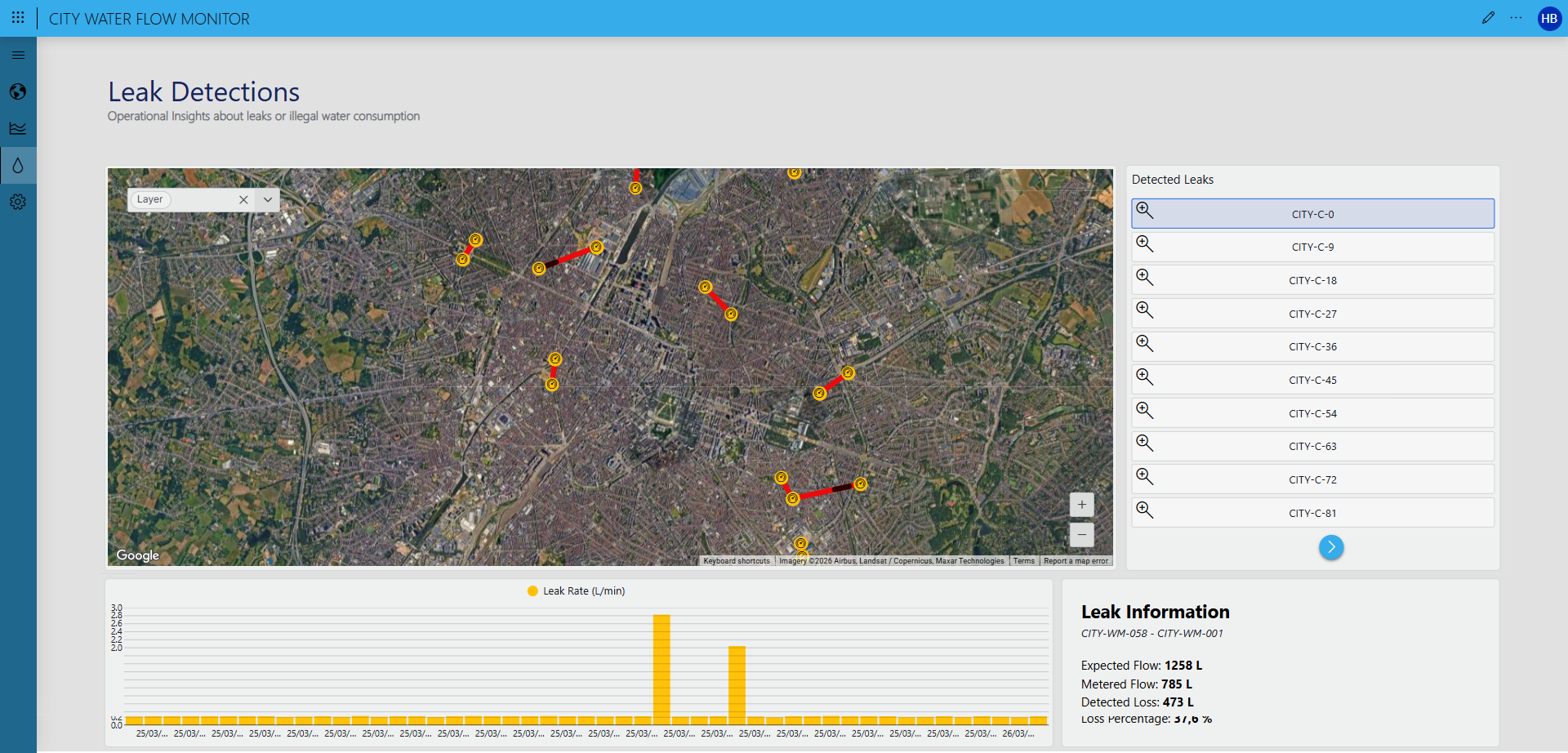Zoom in on the map with plus button
Viewport: 1568px width, 753px height.
pyautogui.click(x=1081, y=505)
